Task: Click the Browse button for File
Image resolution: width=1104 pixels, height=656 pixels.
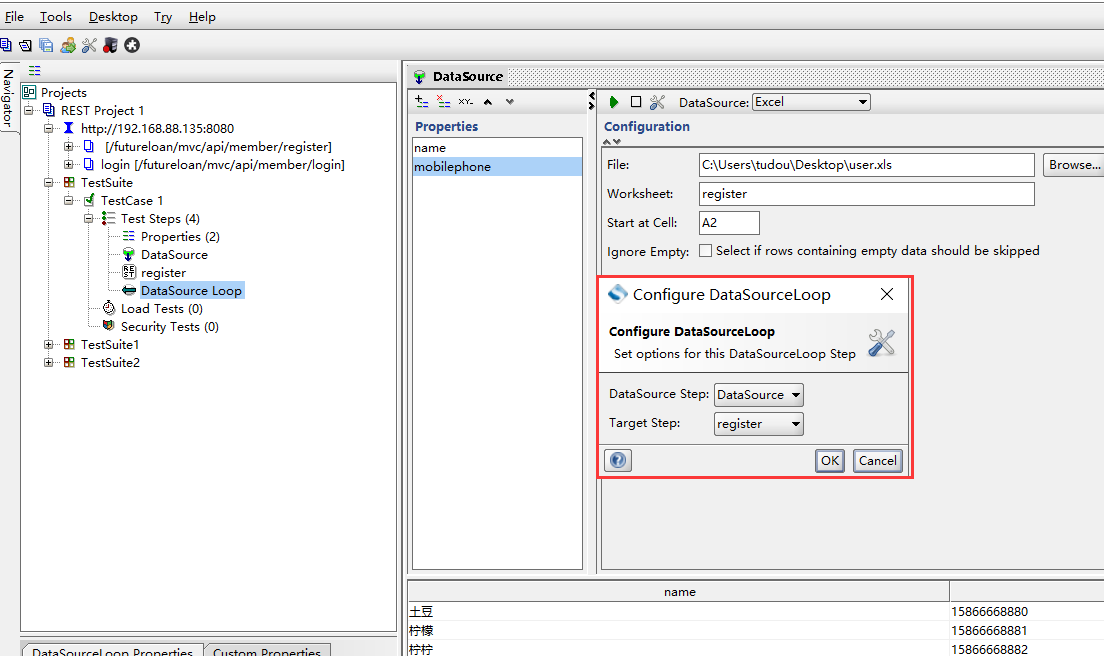Action: point(1074,165)
